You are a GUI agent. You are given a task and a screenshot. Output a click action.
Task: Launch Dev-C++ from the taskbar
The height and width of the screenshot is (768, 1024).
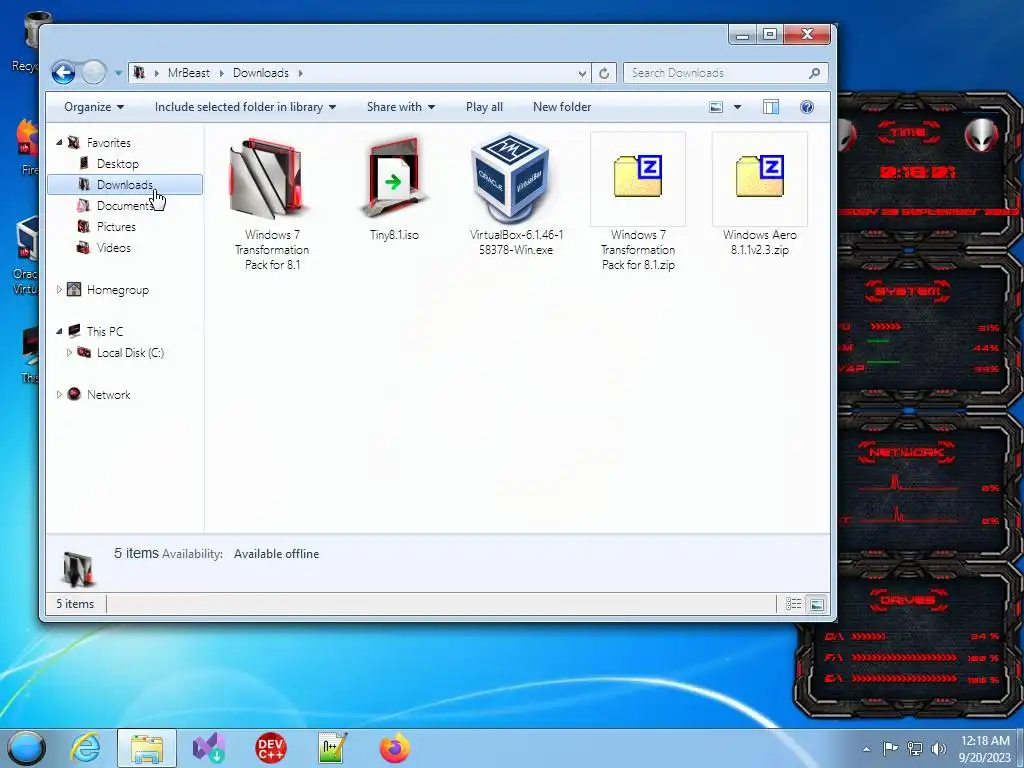270,748
